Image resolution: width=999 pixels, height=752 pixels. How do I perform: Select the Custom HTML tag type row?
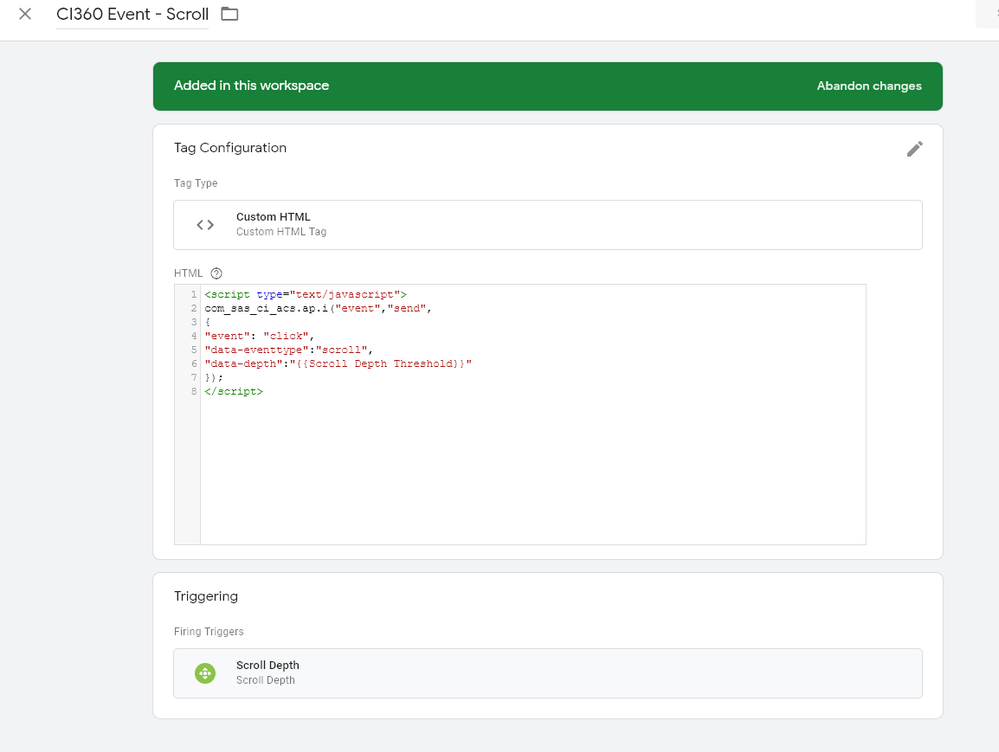[x=547, y=225]
